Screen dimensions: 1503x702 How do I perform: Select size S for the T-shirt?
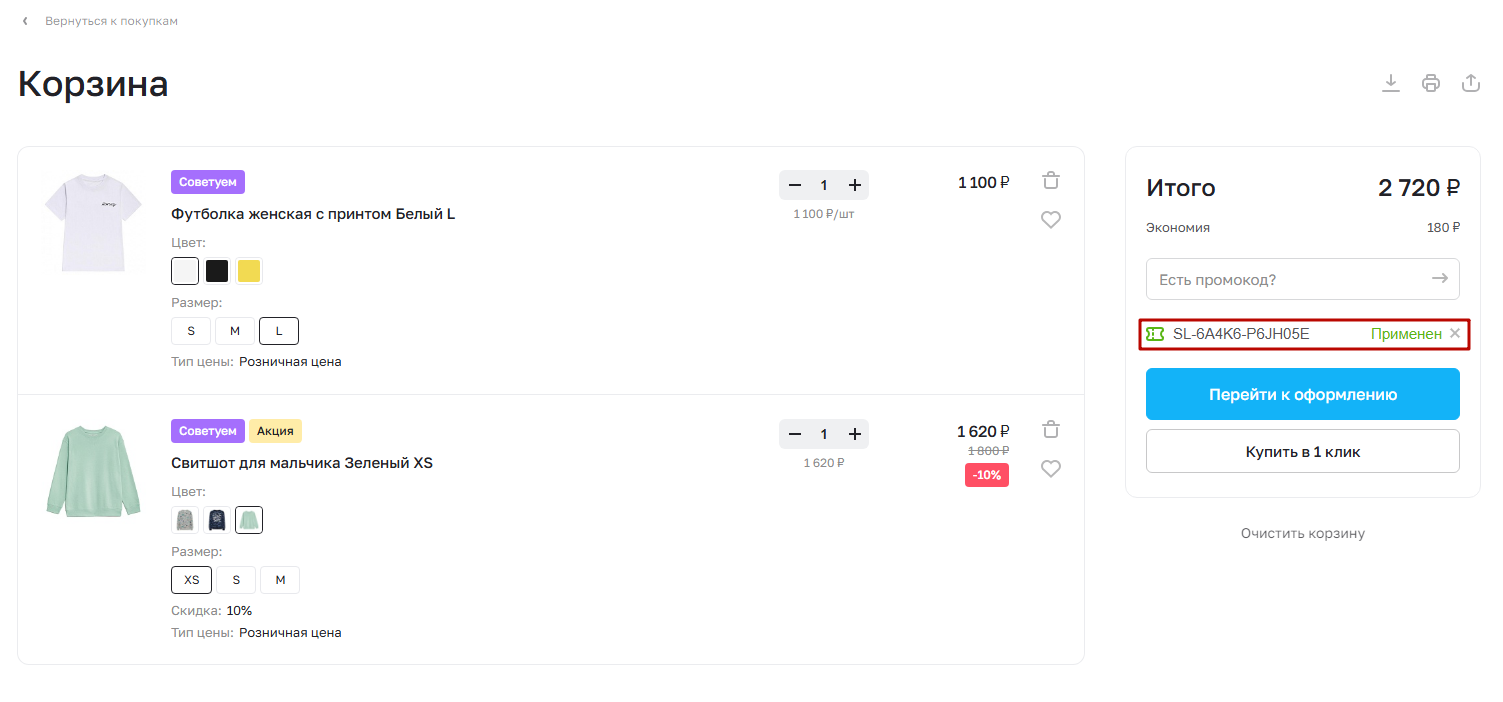tap(191, 331)
